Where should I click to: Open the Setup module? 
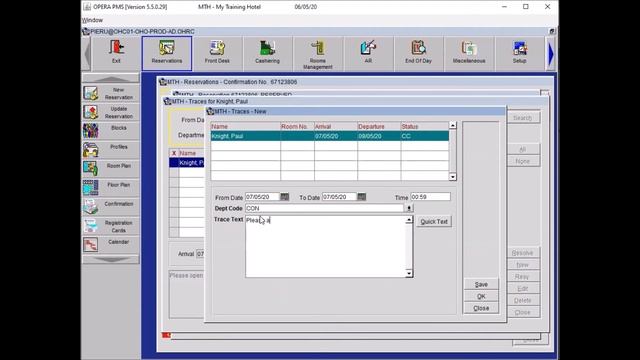(x=519, y=53)
